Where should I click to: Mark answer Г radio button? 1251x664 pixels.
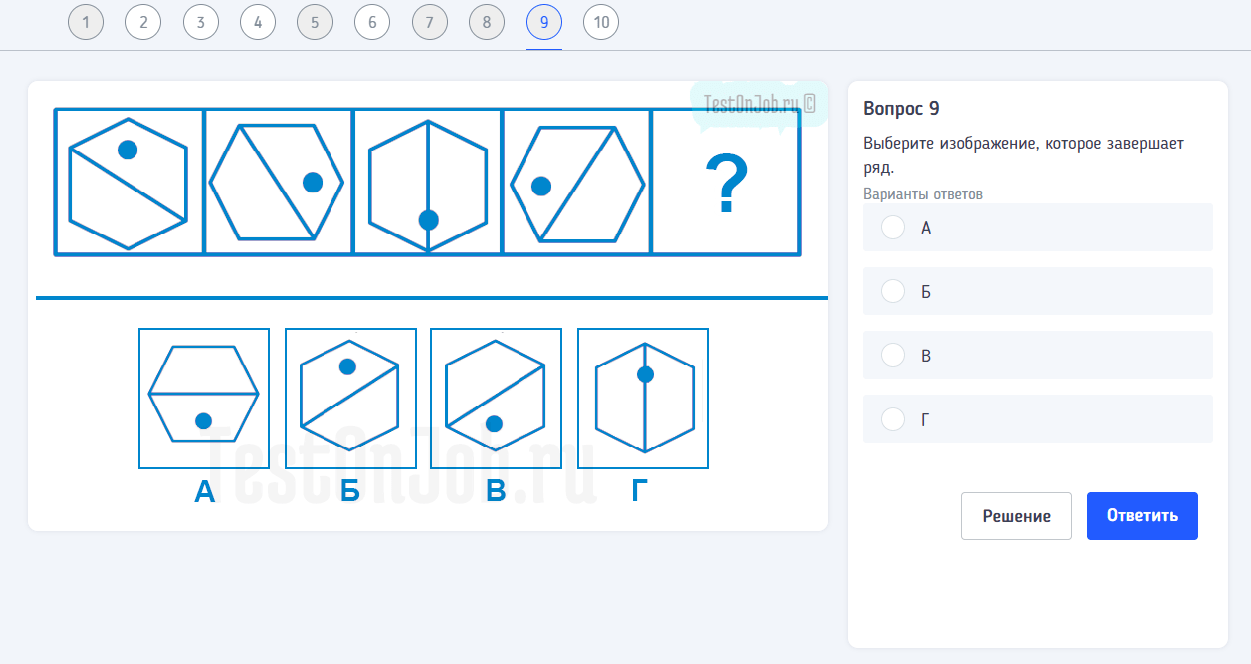(893, 419)
